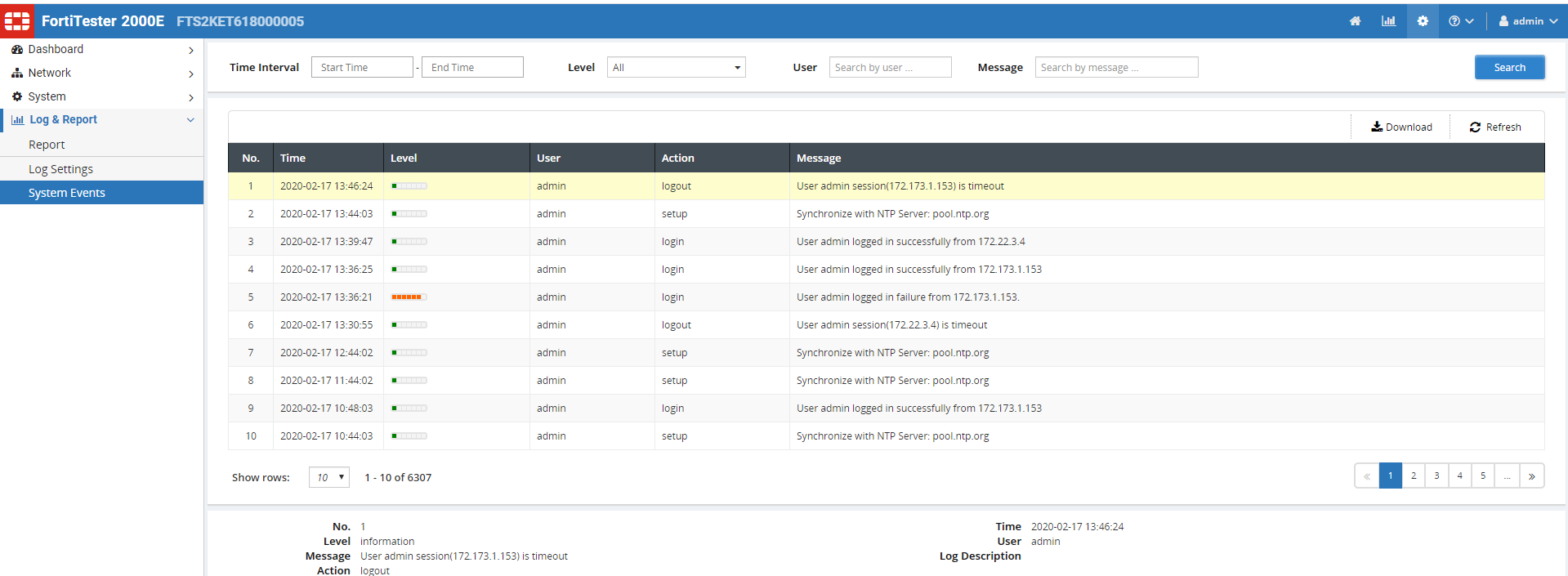
Task: Click the Message column header
Action: click(x=1167, y=158)
